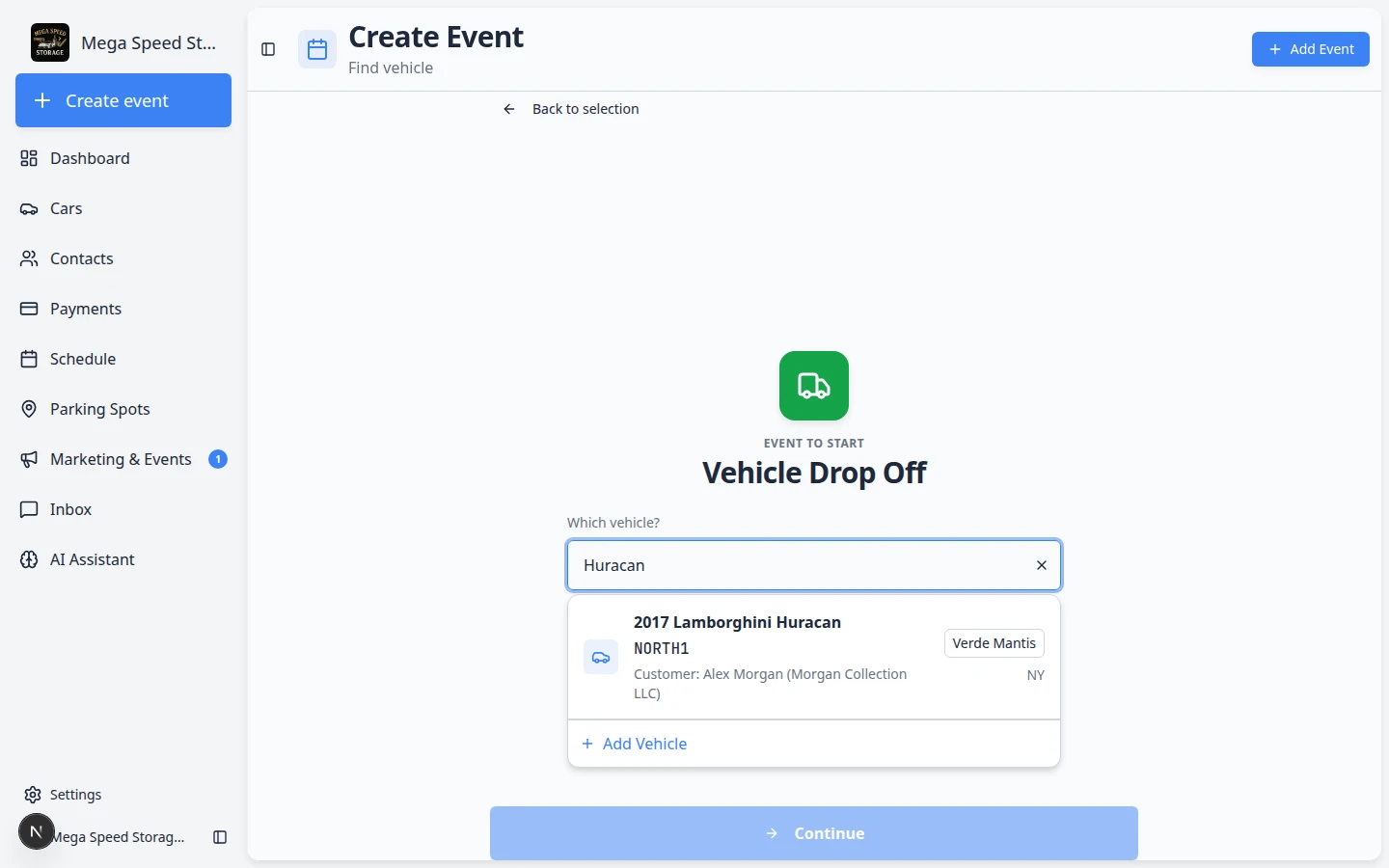Click the Mega Speed St... workspace title
This screenshot has height=868, width=1389.
pos(149,42)
